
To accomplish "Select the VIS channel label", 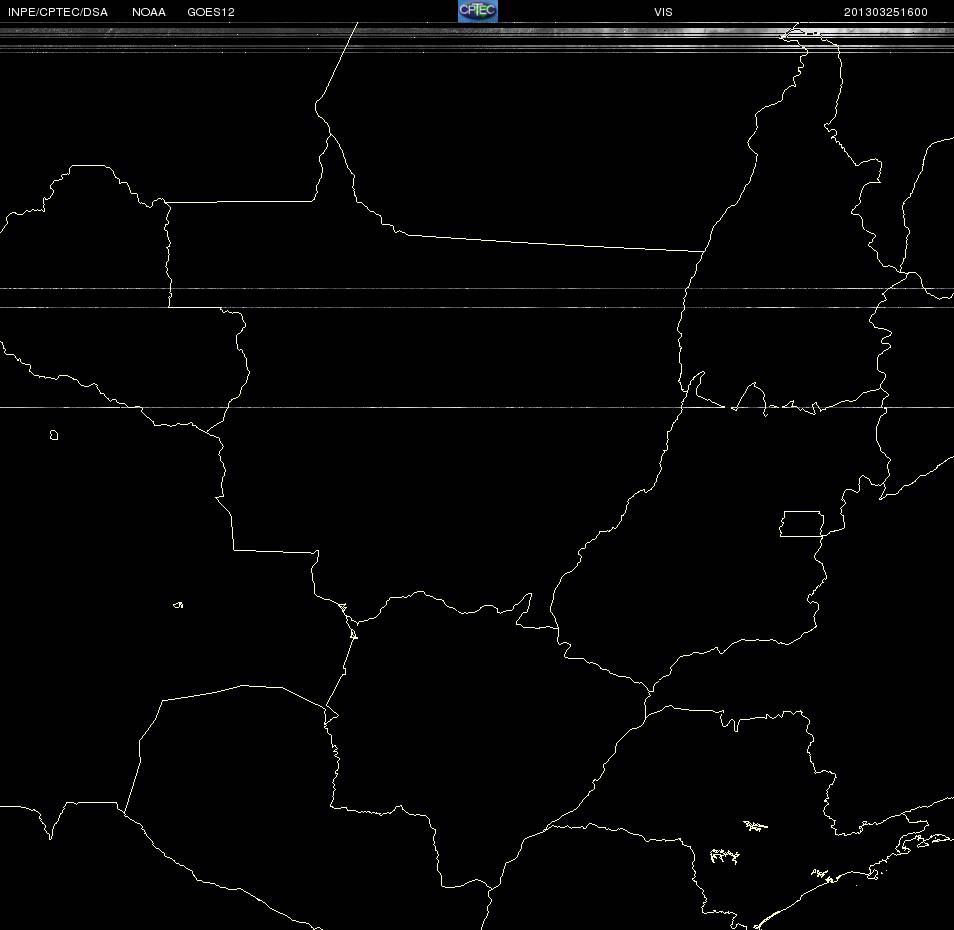I will (663, 12).
